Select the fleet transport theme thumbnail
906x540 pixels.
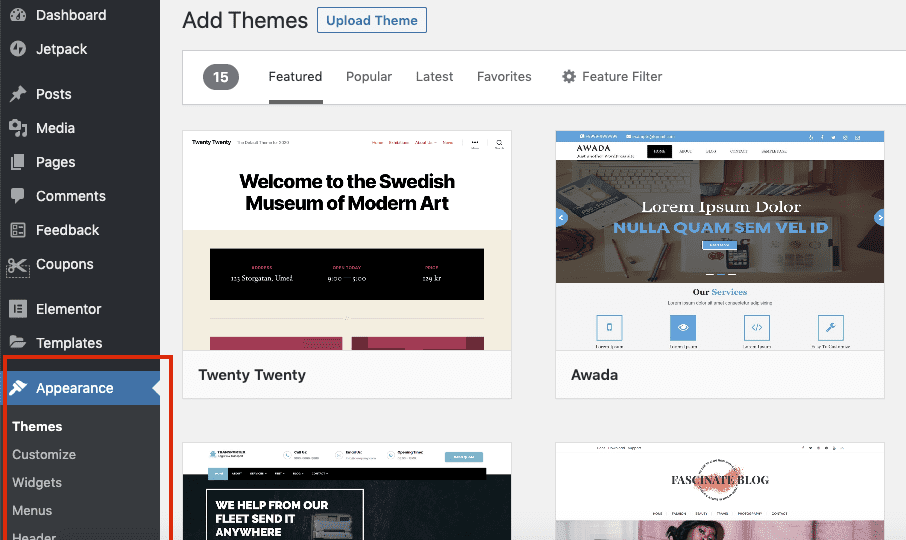[347, 491]
